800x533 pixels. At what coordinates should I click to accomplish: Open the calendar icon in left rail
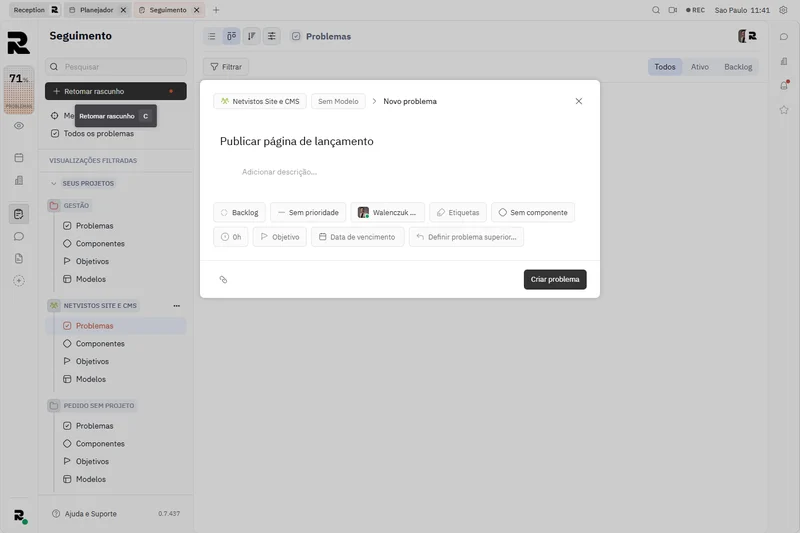pos(19,158)
